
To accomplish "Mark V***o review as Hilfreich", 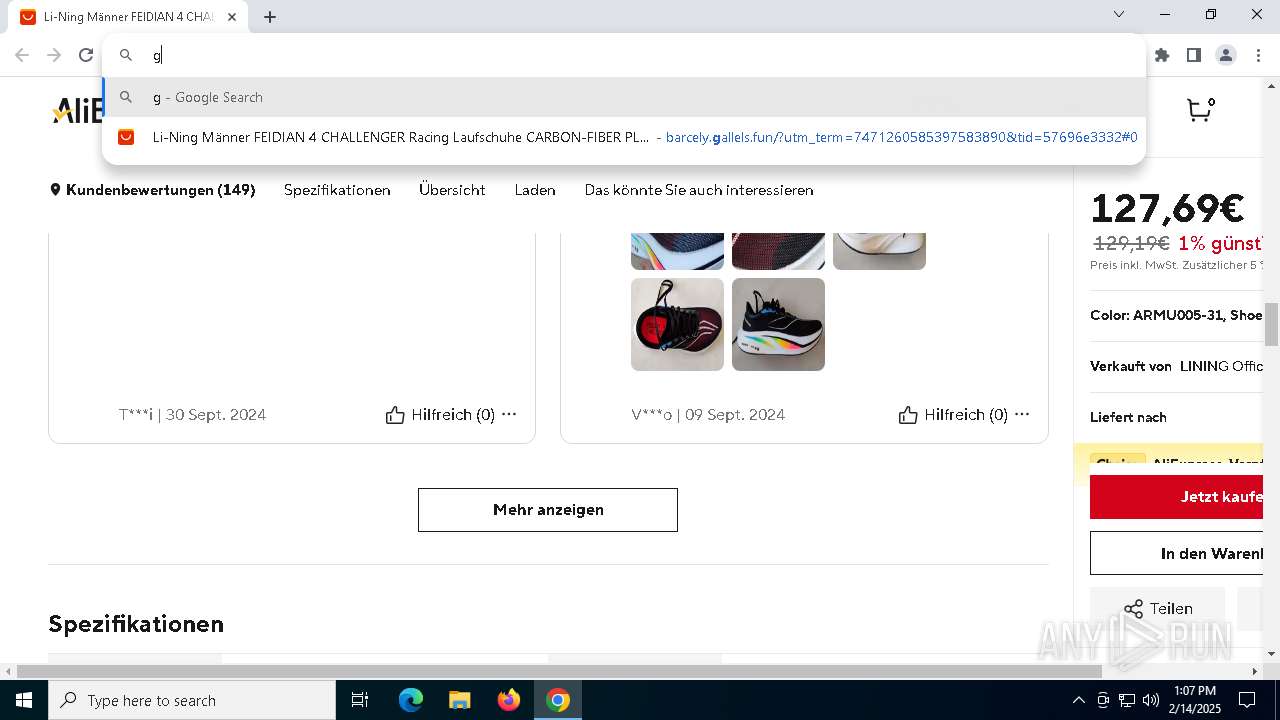I will (953, 415).
